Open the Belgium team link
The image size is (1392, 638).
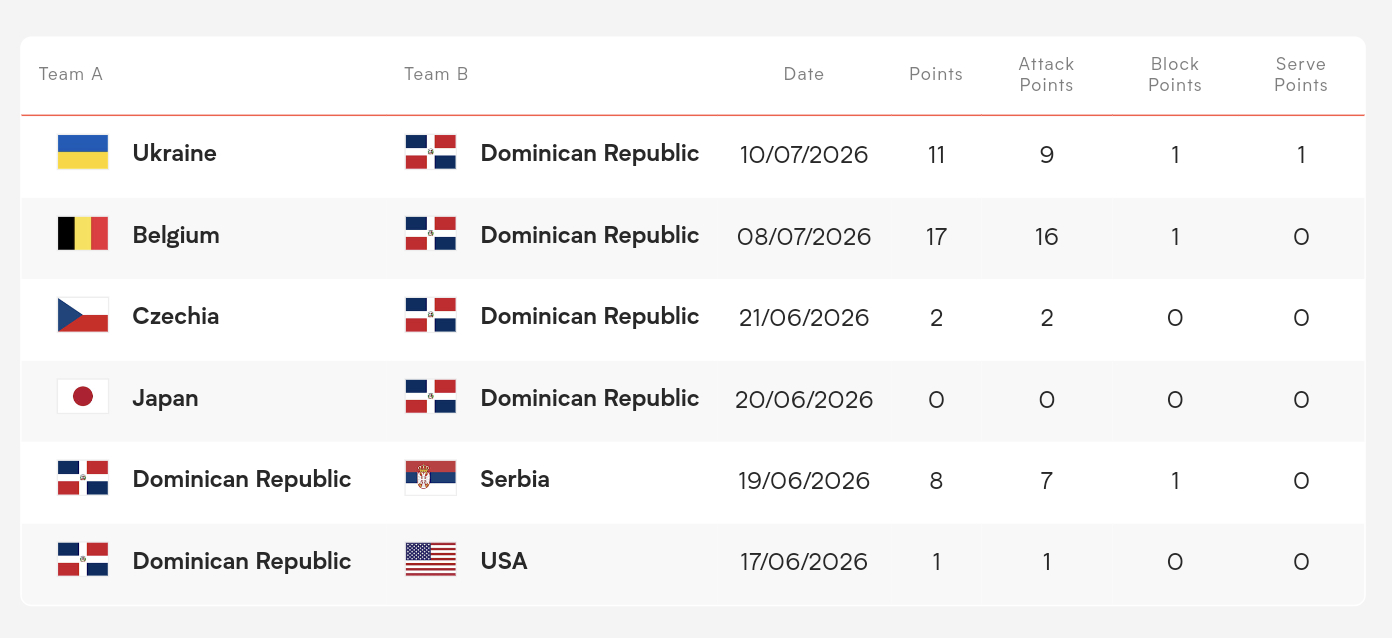[x=176, y=235]
